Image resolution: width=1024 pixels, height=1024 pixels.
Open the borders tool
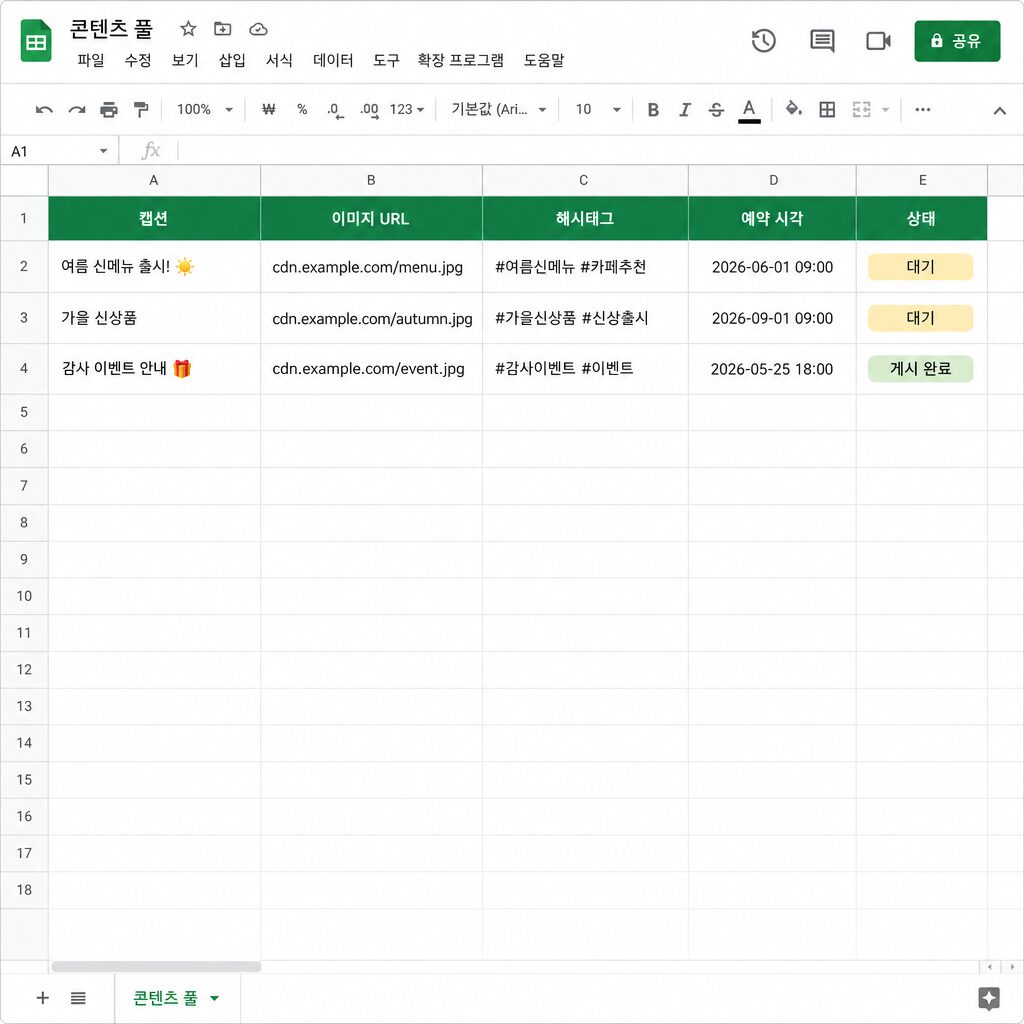[827, 110]
